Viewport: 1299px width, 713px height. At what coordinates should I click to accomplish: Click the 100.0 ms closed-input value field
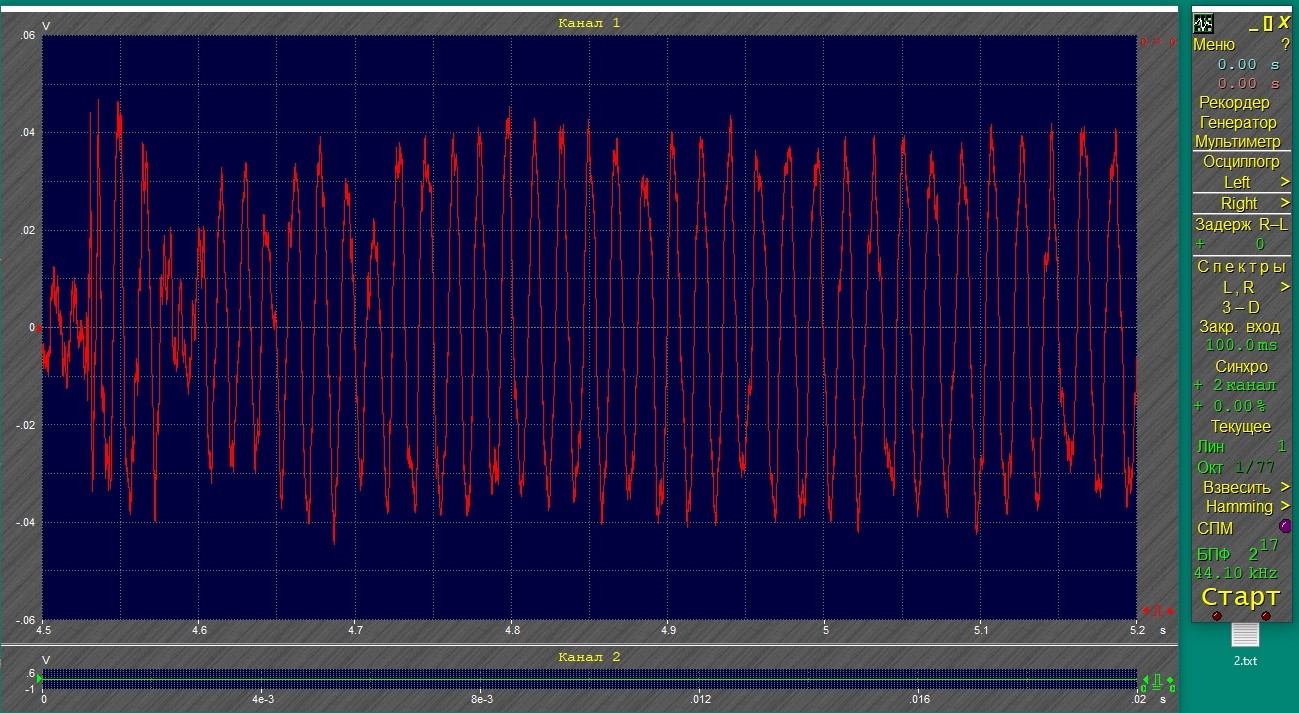coord(1236,345)
